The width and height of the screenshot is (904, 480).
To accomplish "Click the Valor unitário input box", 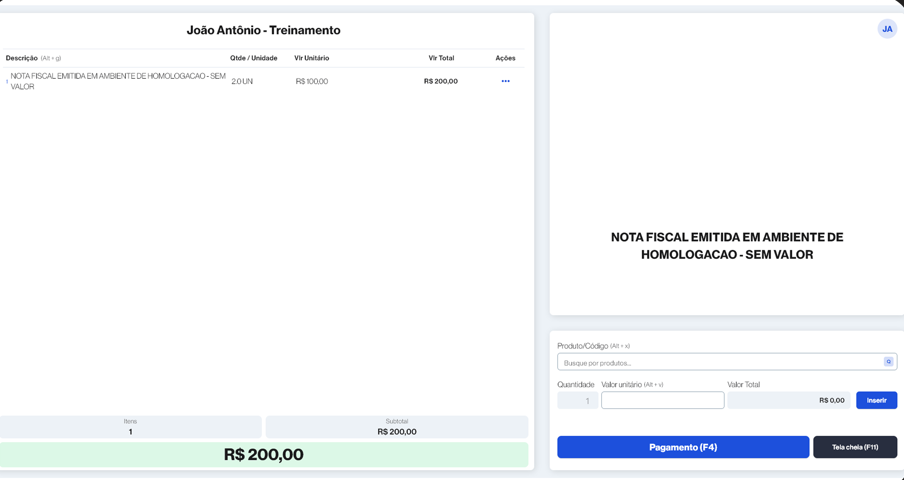I will point(662,400).
